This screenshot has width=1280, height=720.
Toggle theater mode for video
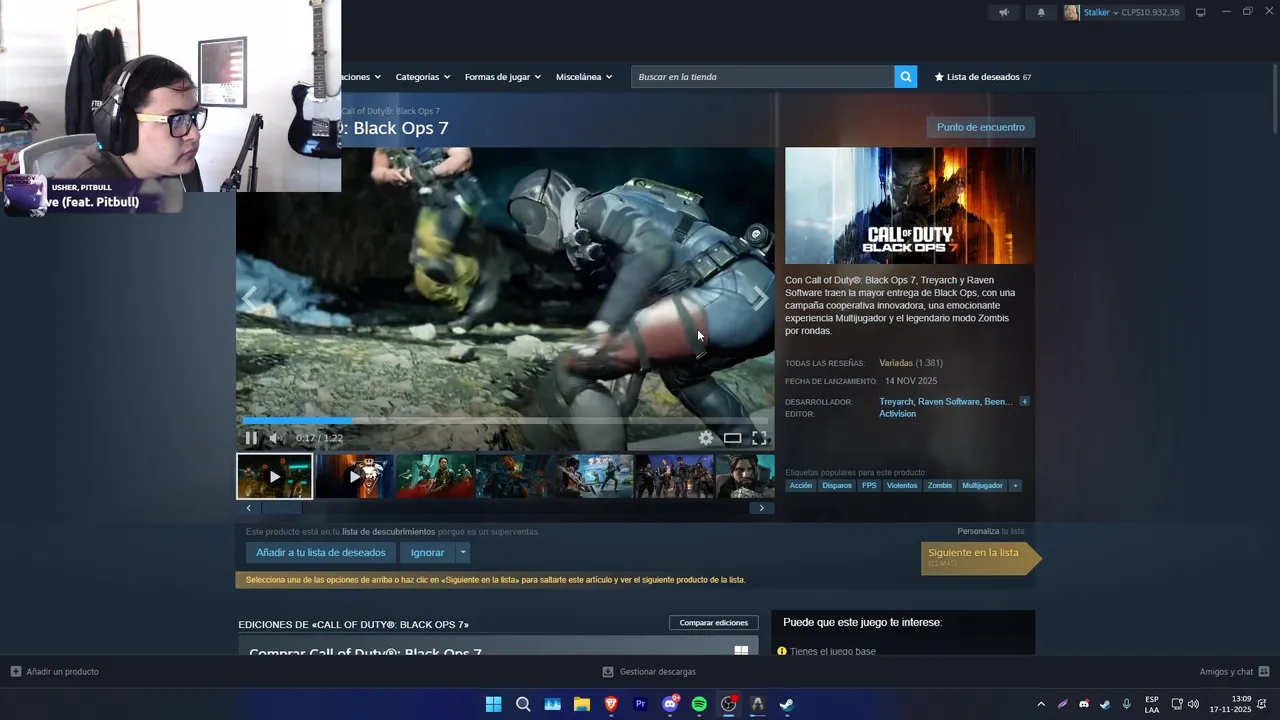click(733, 438)
